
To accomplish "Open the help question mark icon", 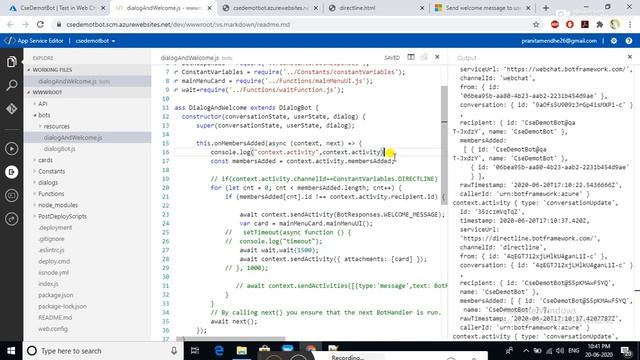I will tap(629, 41).
